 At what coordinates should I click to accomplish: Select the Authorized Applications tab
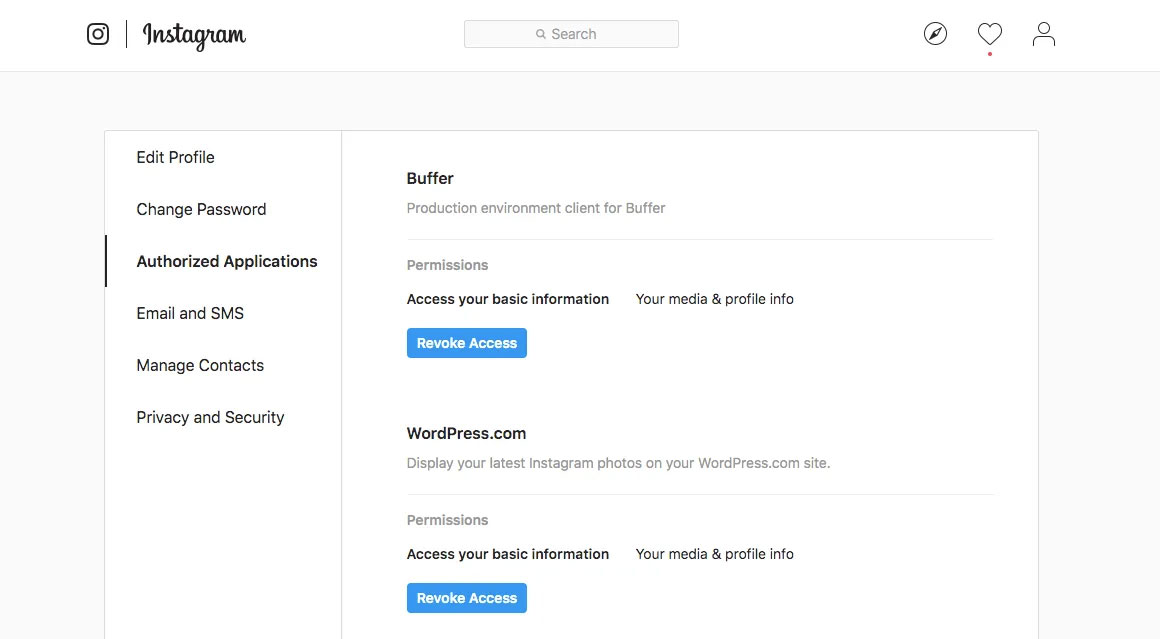click(x=227, y=261)
